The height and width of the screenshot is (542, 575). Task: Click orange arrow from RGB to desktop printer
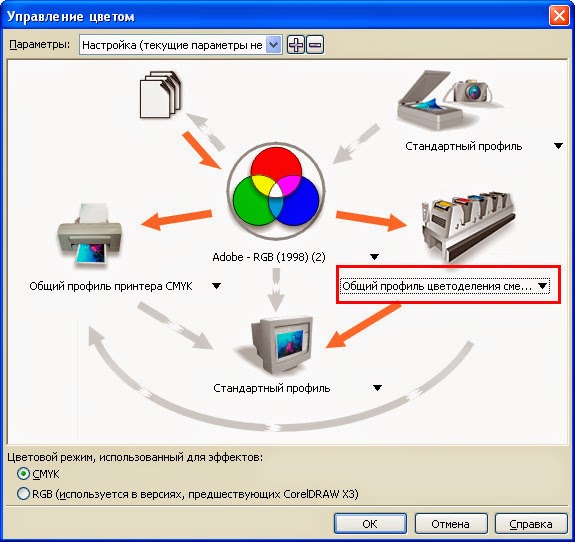(177, 219)
